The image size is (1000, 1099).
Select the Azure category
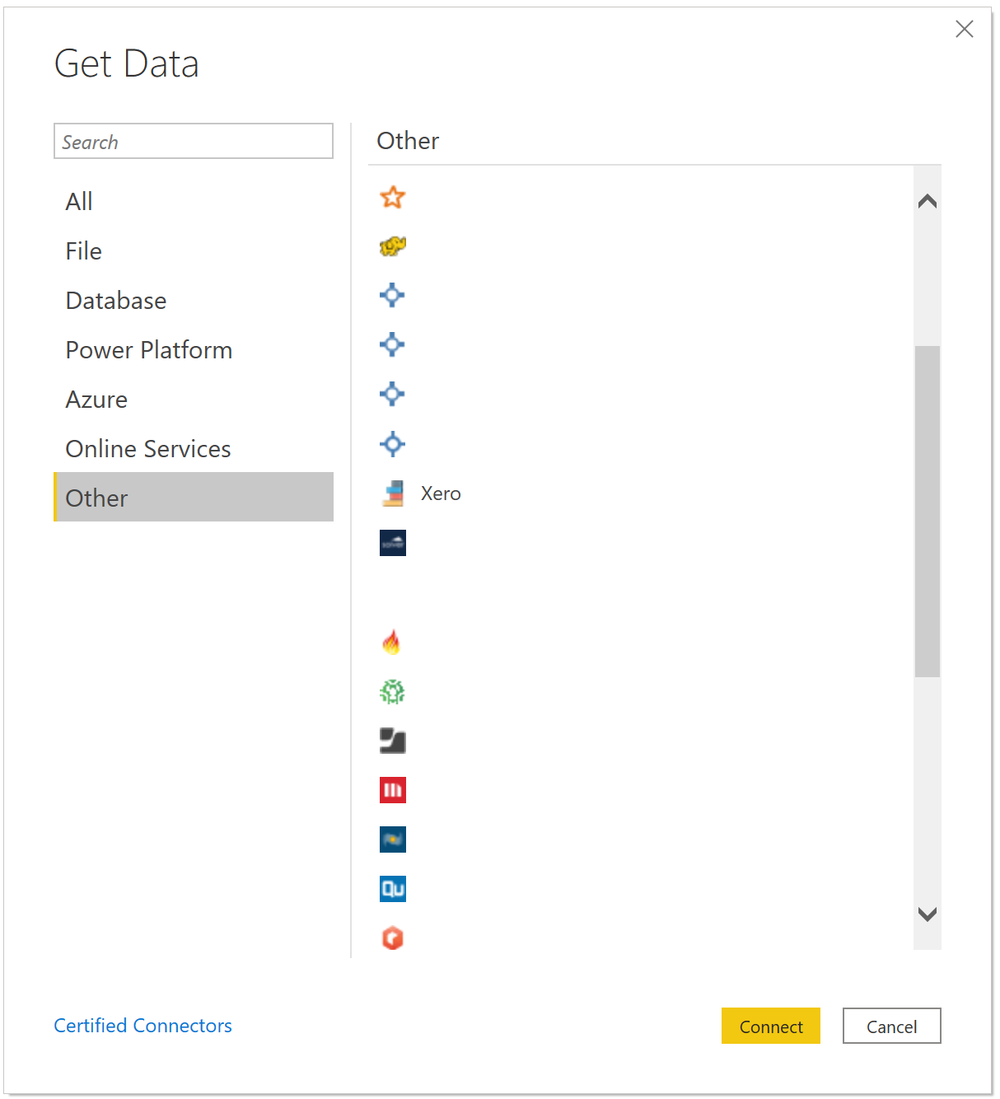[96, 399]
